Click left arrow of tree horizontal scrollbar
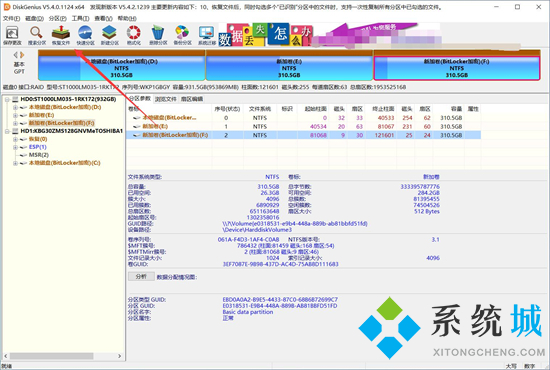The width and height of the screenshot is (550, 370). pyautogui.click(x=6, y=356)
